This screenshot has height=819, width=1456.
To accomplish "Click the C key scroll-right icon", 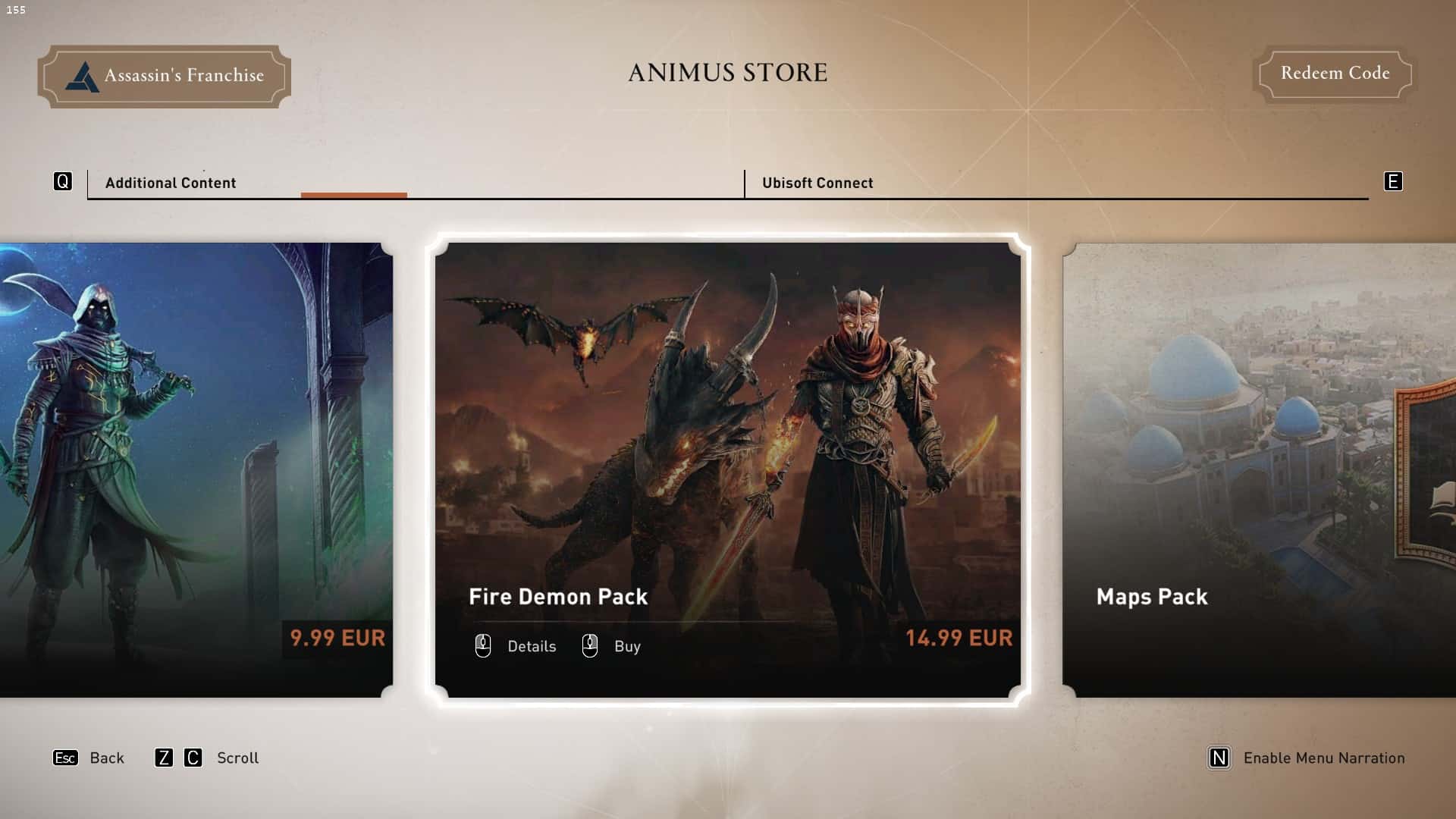I will (x=193, y=758).
